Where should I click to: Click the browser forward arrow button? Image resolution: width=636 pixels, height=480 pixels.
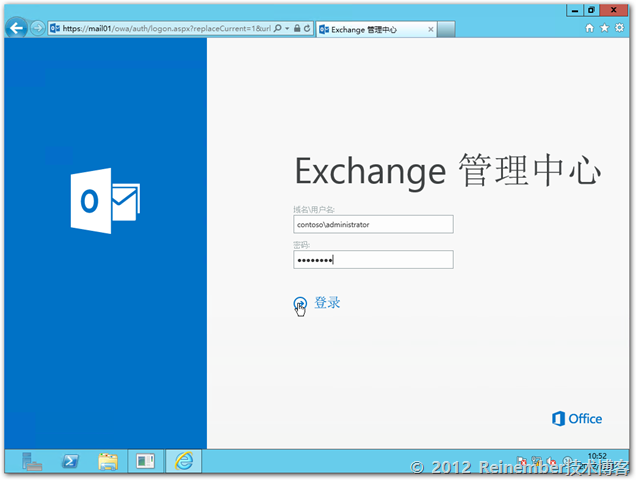(38, 28)
